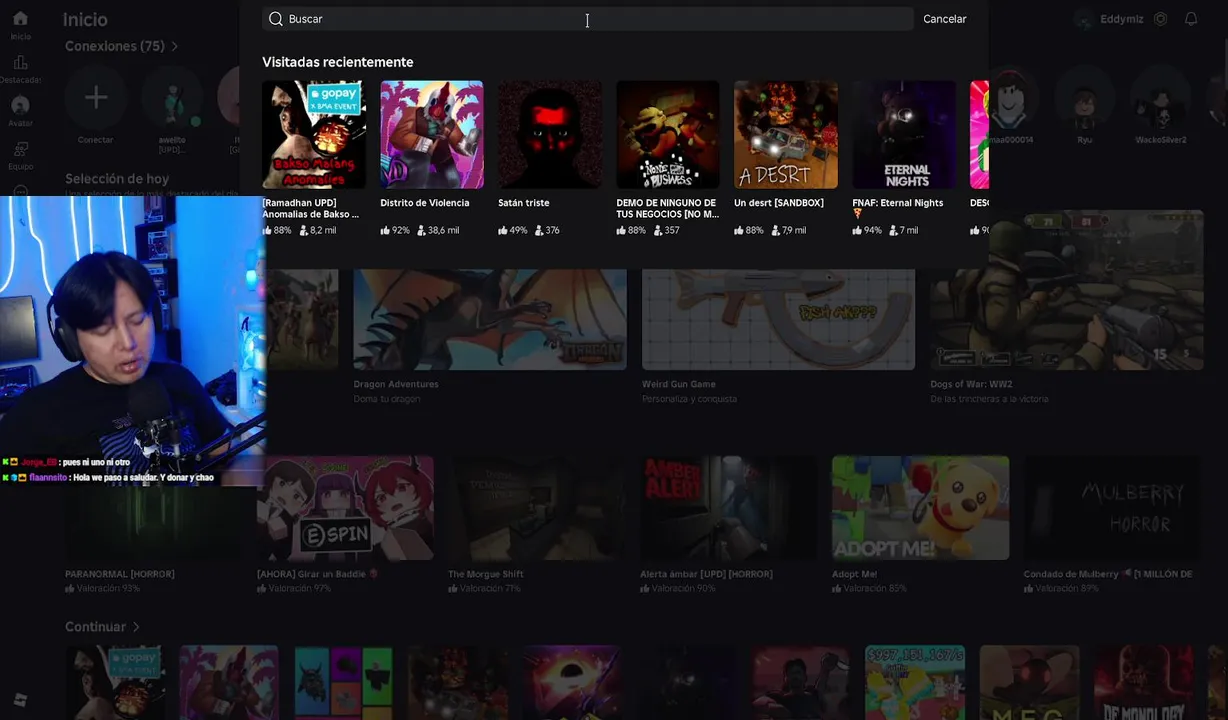This screenshot has width=1228, height=720.
Task: Open Eddymiz profile in top bar
Action: [1111, 19]
